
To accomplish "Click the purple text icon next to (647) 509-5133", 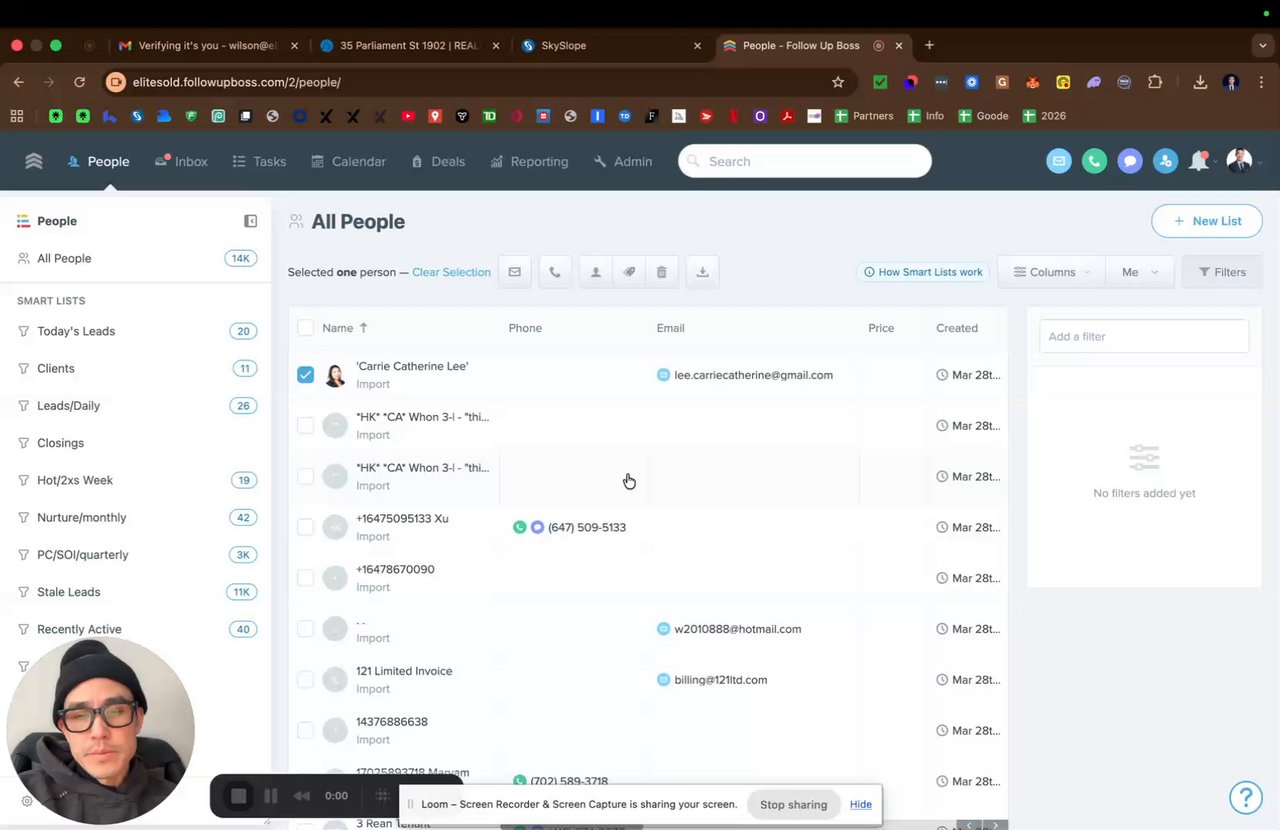I will pyautogui.click(x=537, y=527).
